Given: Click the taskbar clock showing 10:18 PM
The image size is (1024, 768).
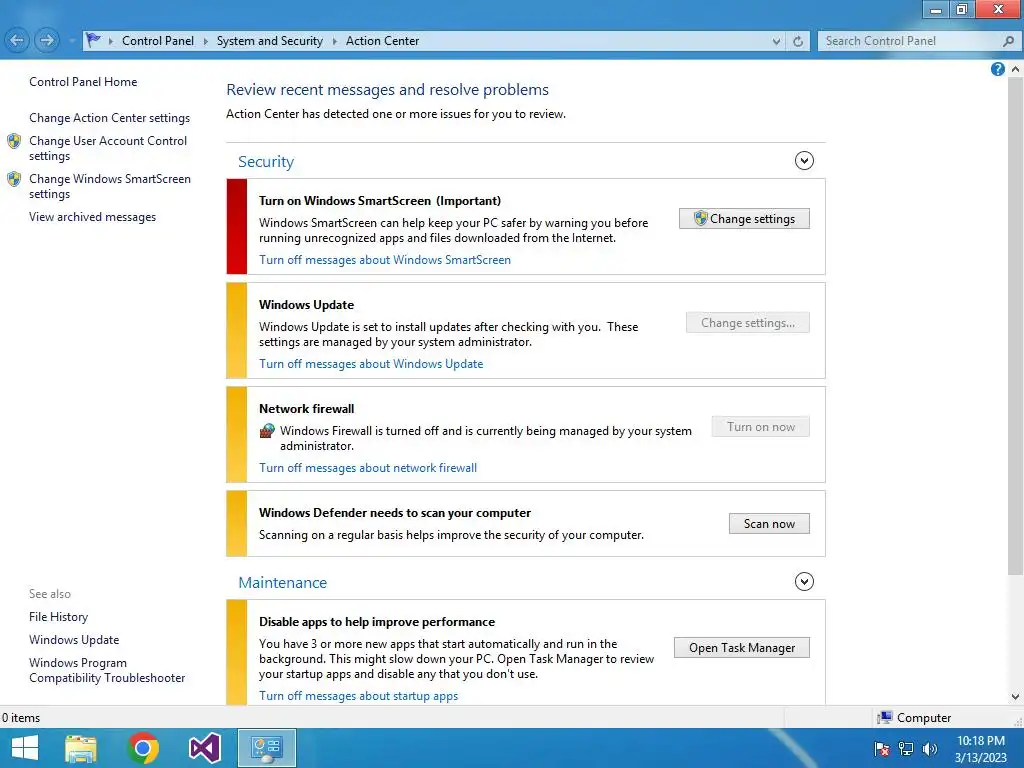Looking at the screenshot, I should (x=980, y=749).
